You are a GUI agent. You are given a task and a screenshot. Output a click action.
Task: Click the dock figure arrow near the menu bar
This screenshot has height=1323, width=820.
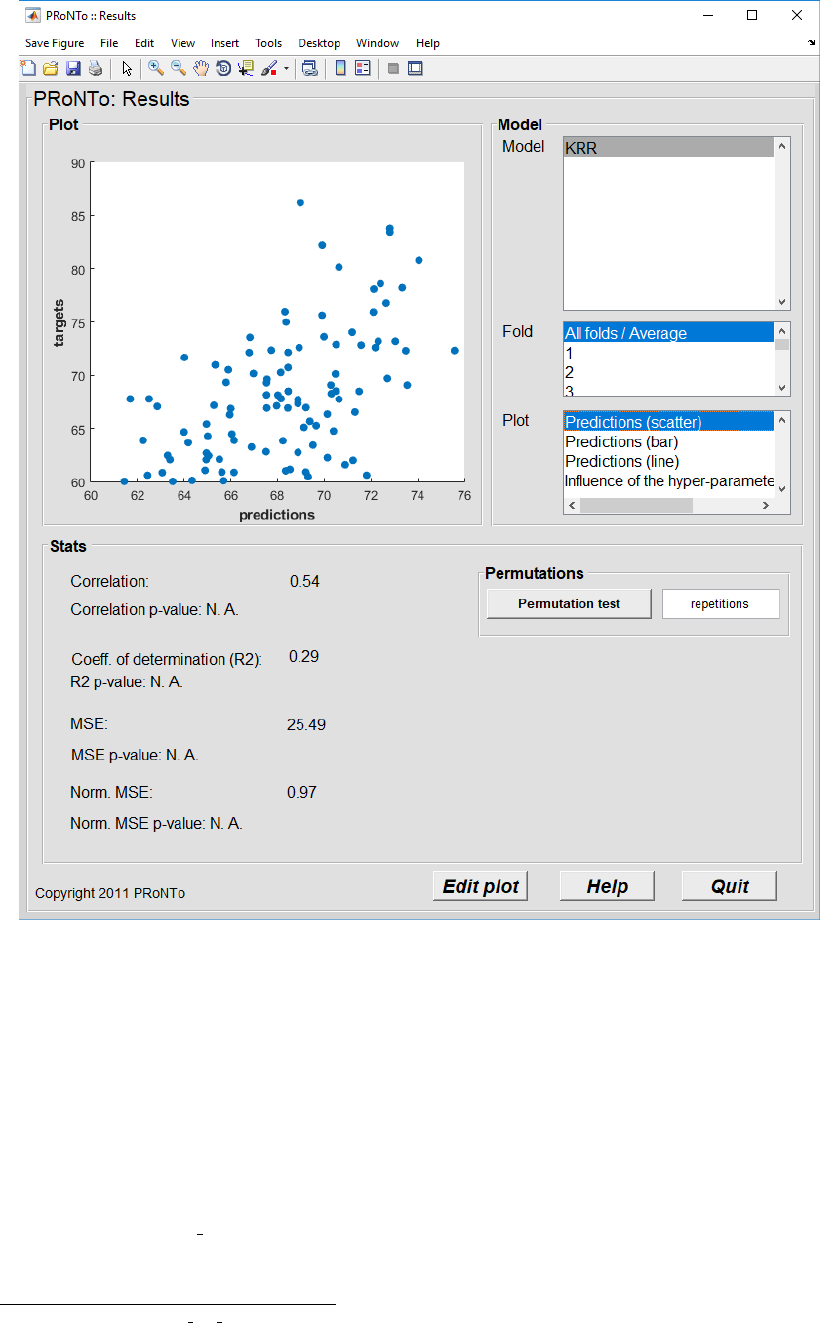tap(811, 43)
